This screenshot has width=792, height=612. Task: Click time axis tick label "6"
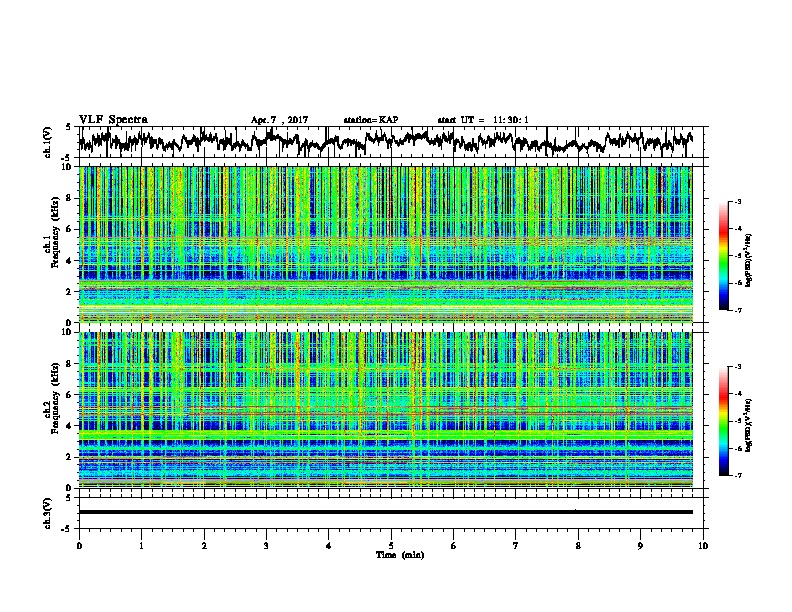tap(454, 546)
